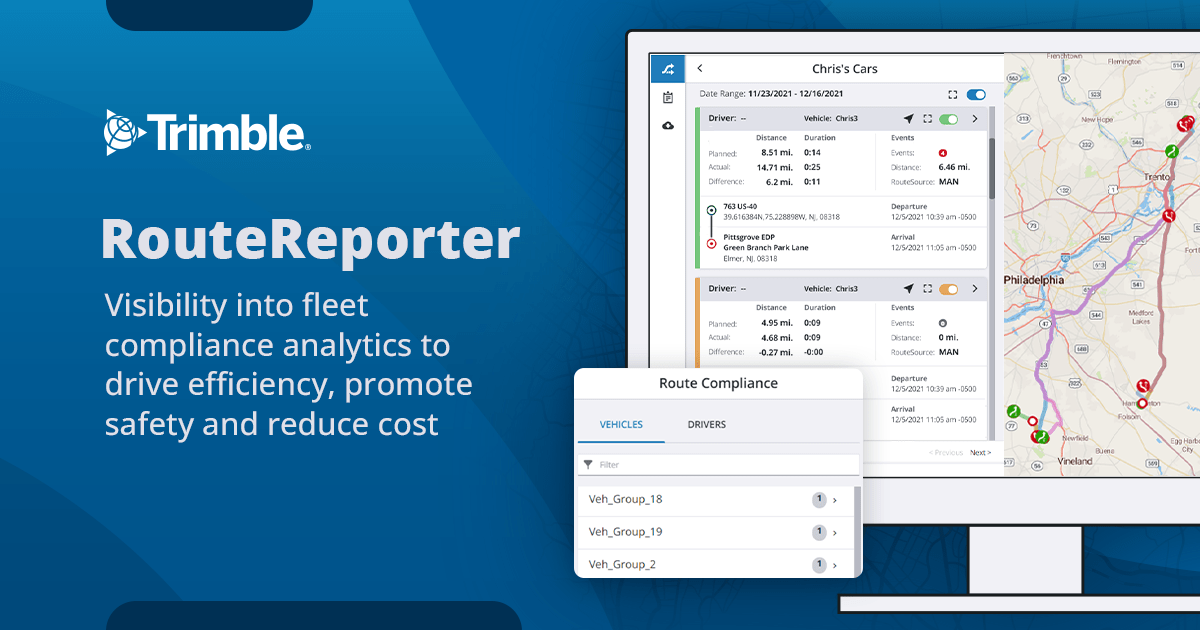Switch to the DRIVERS tab
1200x630 pixels.
pos(706,424)
